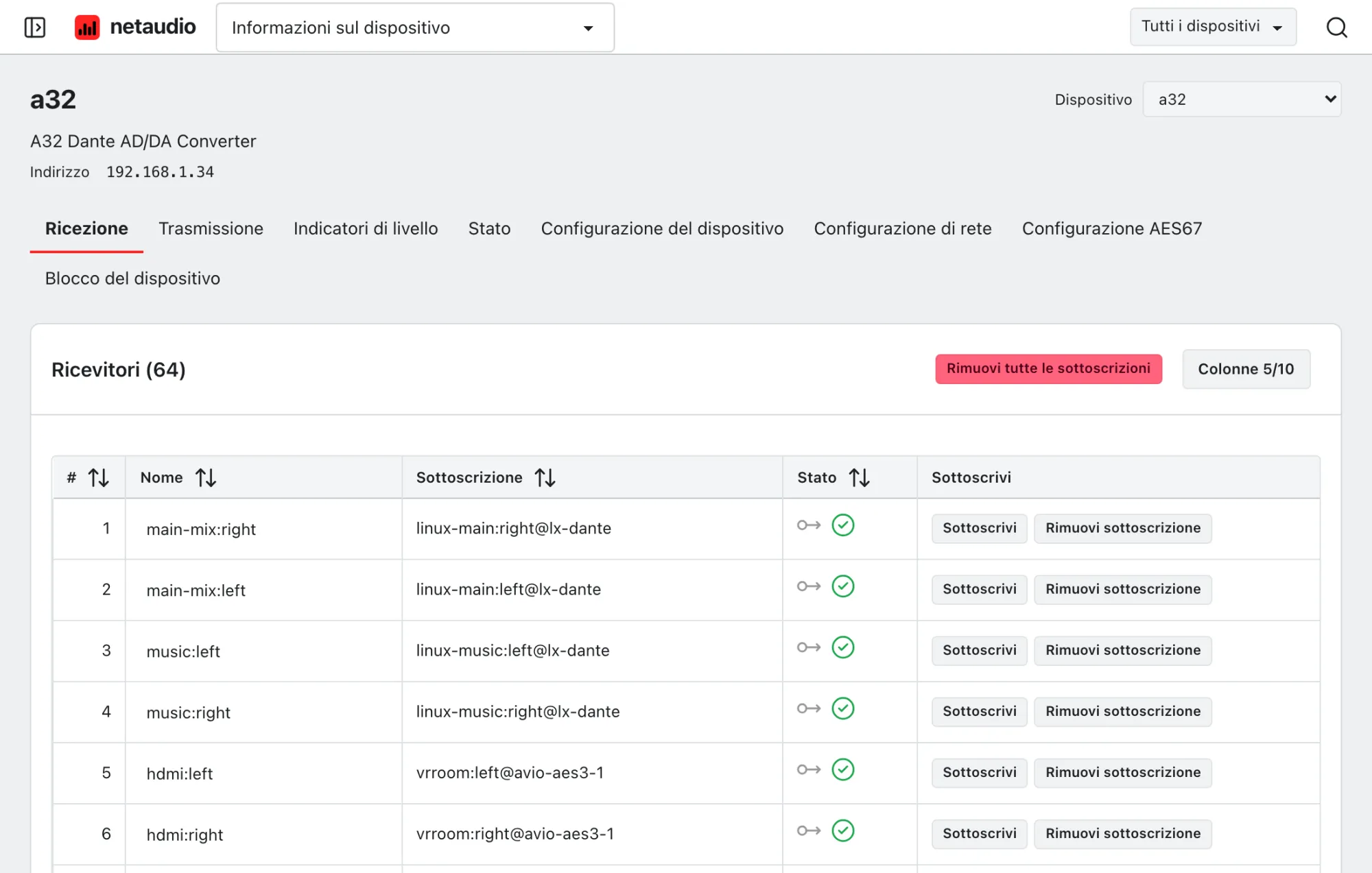Switch to Indicatori di livello tab
1372x873 pixels.
pyautogui.click(x=366, y=228)
